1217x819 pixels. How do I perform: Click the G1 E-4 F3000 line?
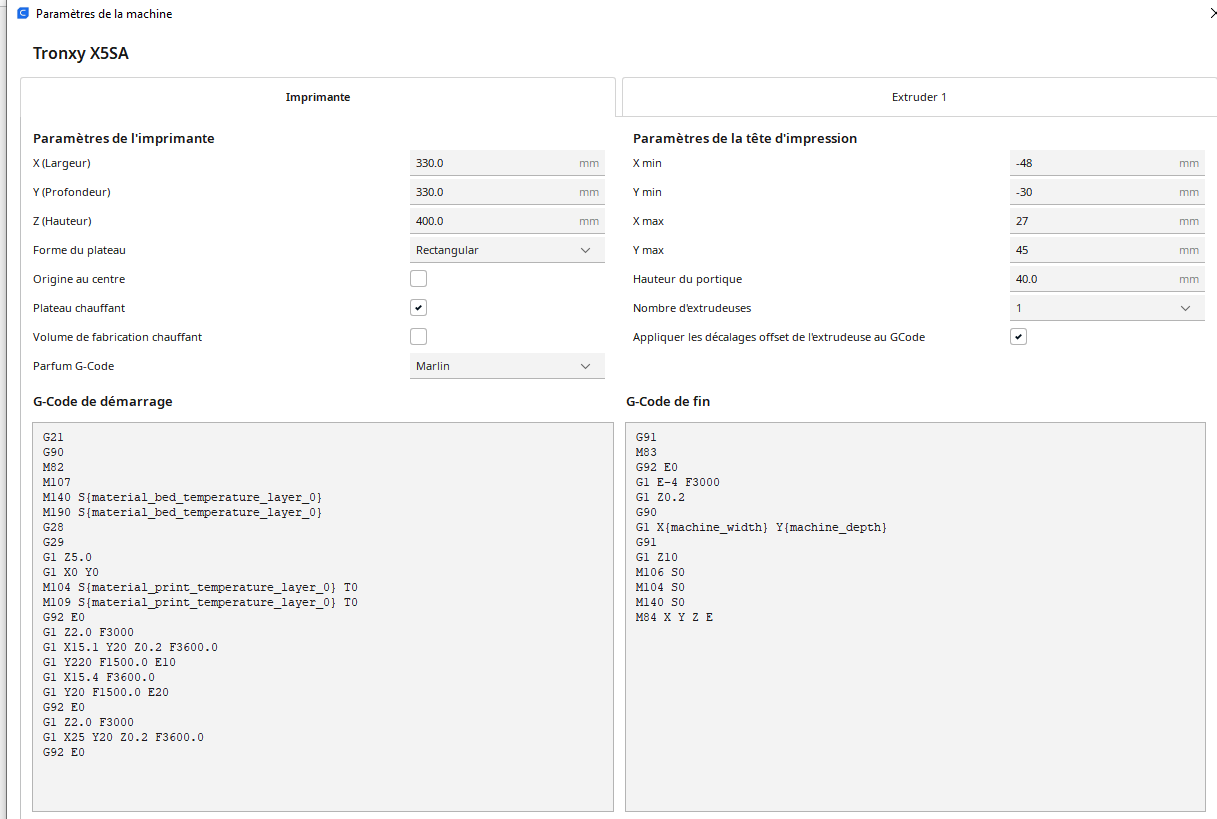click(678, 482)
